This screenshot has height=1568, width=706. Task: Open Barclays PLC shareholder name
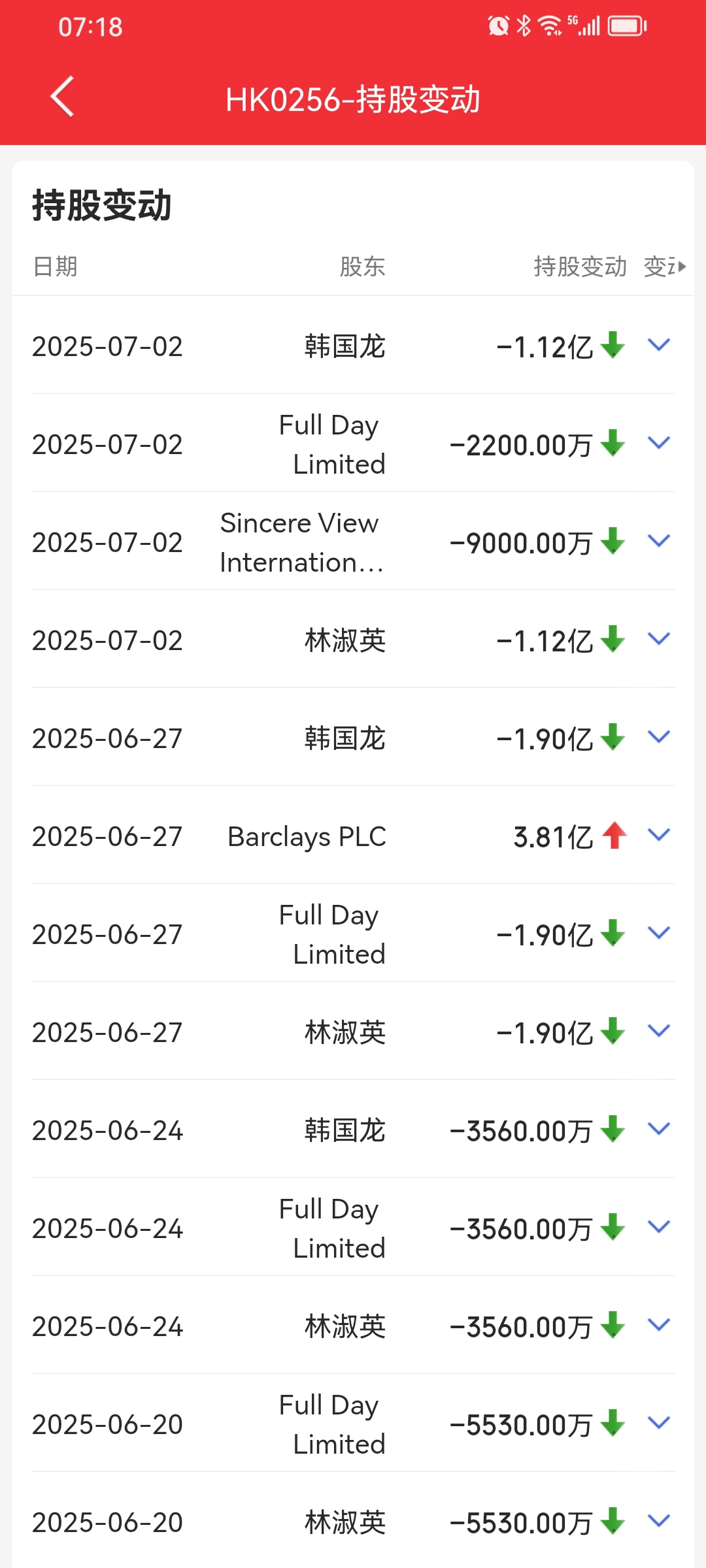click(x=307, y=837)
